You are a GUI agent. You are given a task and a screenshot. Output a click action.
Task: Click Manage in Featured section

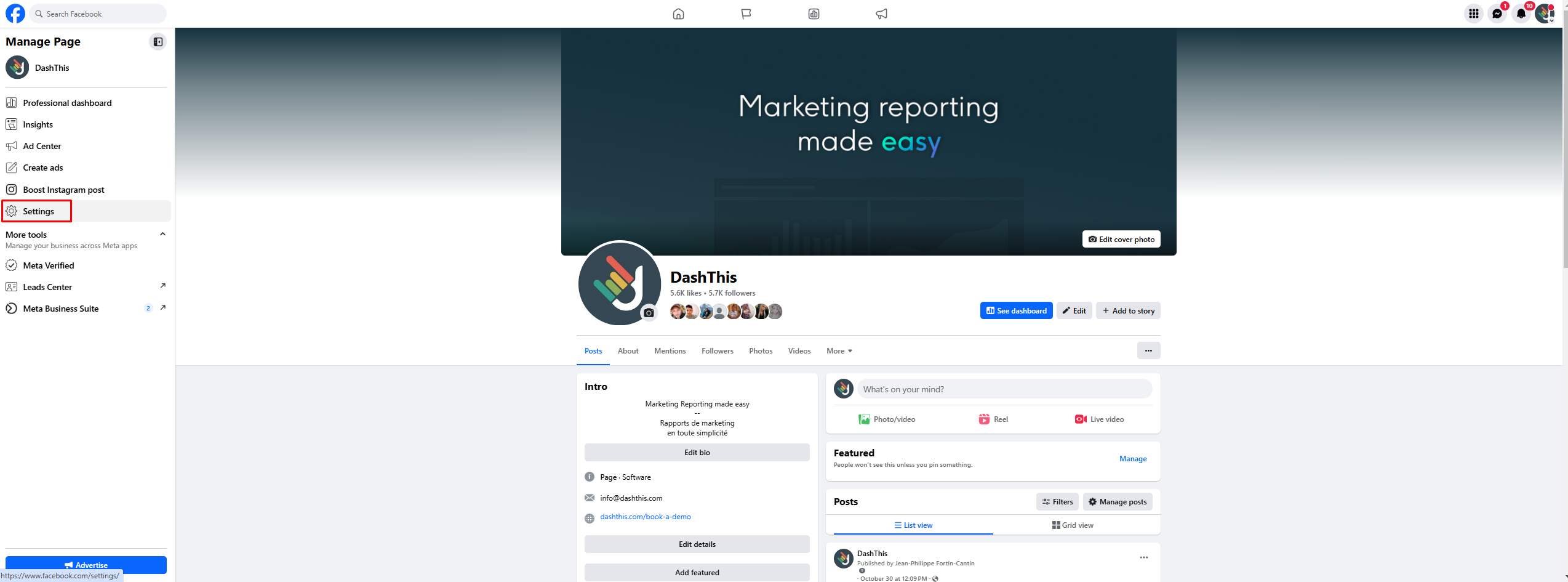(1133, 459)
